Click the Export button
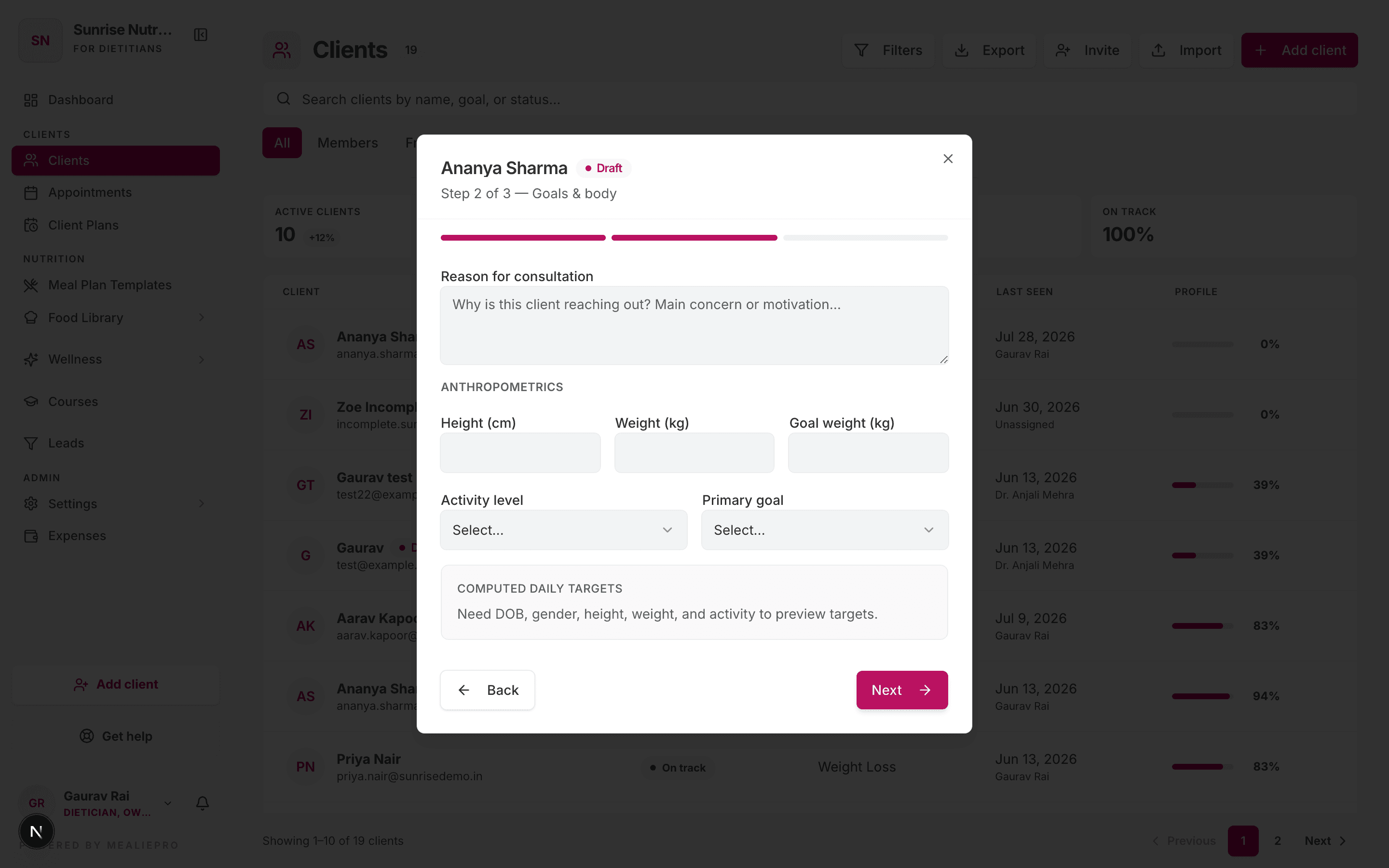The image size is (1389, 868). tap(989, 51)
